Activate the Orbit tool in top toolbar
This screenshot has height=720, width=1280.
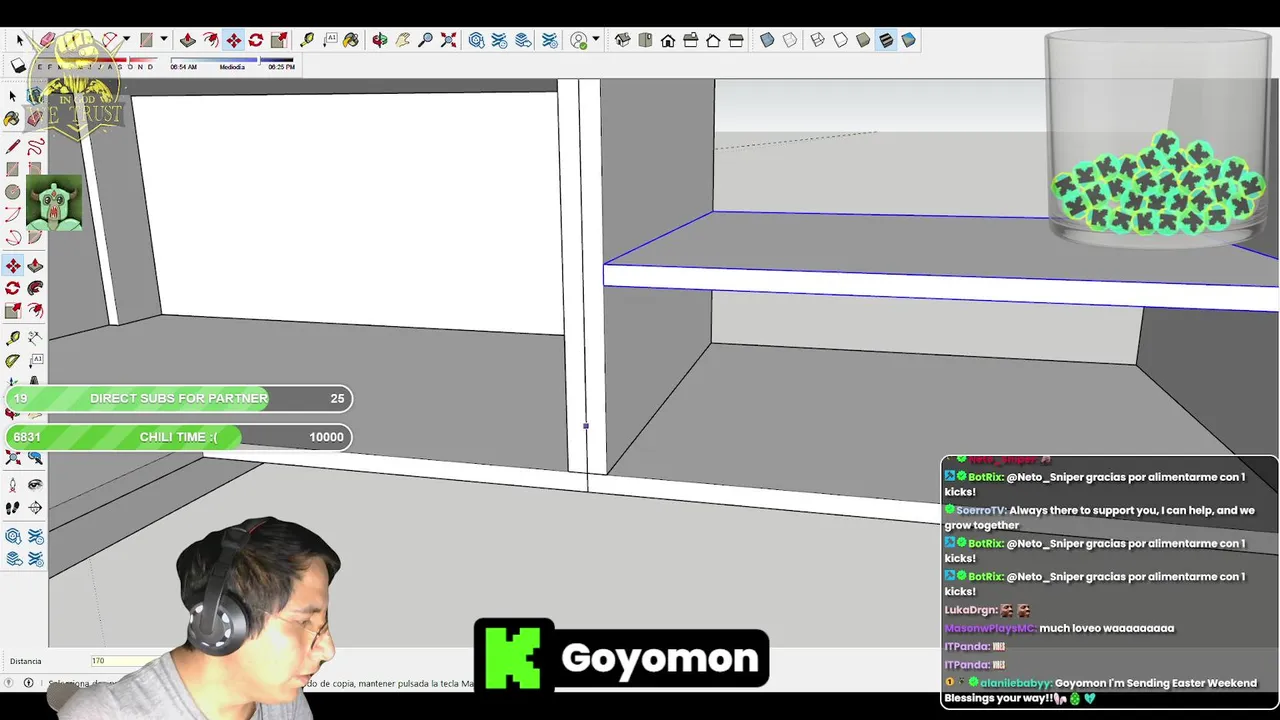380,40
